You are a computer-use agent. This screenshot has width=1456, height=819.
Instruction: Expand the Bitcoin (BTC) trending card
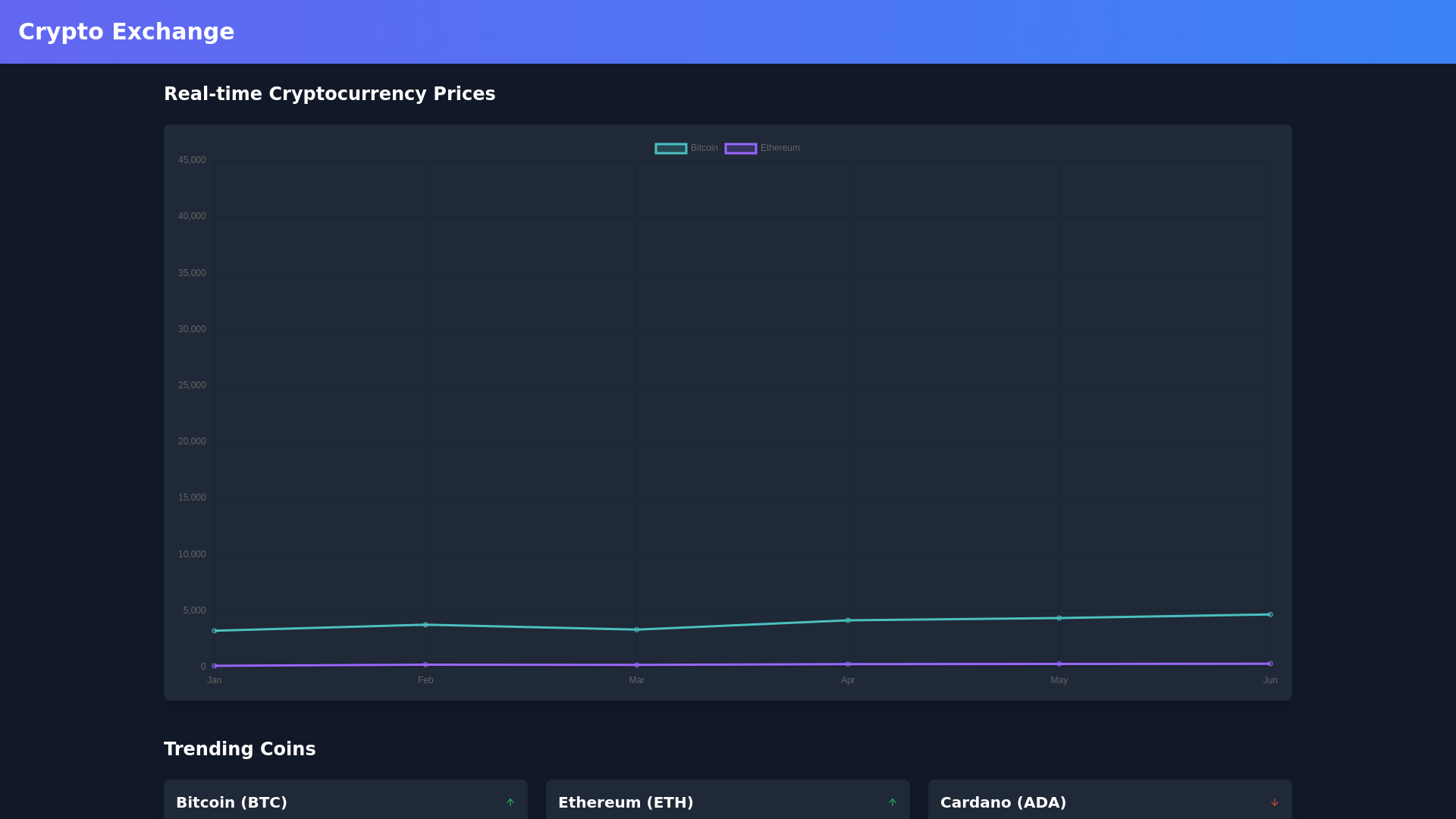(x=345, y=802)
